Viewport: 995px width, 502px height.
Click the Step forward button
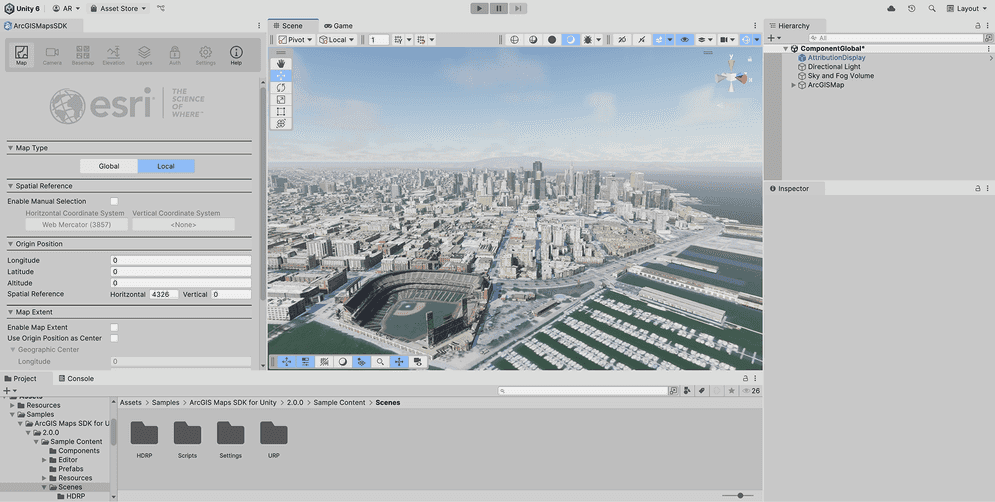click(518, 8)
